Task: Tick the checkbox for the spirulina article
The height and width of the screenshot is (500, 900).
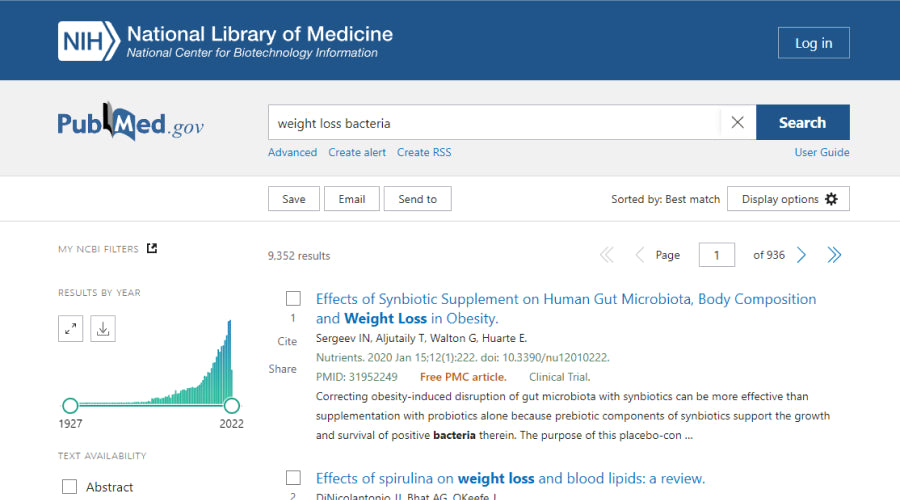Action: (293, 478)
